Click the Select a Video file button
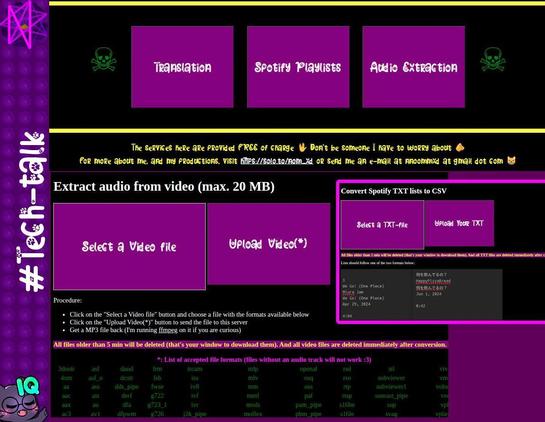Screen dimensions: 545x422 click(x=129, y=246)
